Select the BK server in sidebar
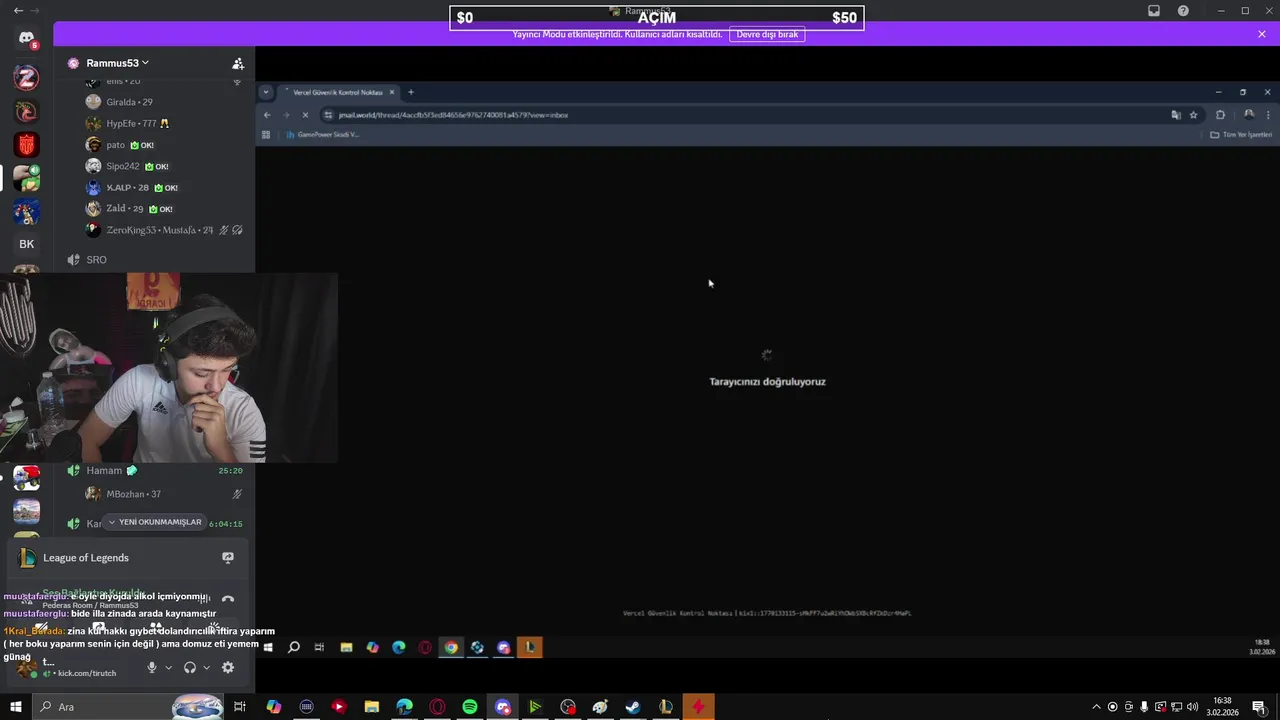This screenshot has height=720, width=1280. 27,244
